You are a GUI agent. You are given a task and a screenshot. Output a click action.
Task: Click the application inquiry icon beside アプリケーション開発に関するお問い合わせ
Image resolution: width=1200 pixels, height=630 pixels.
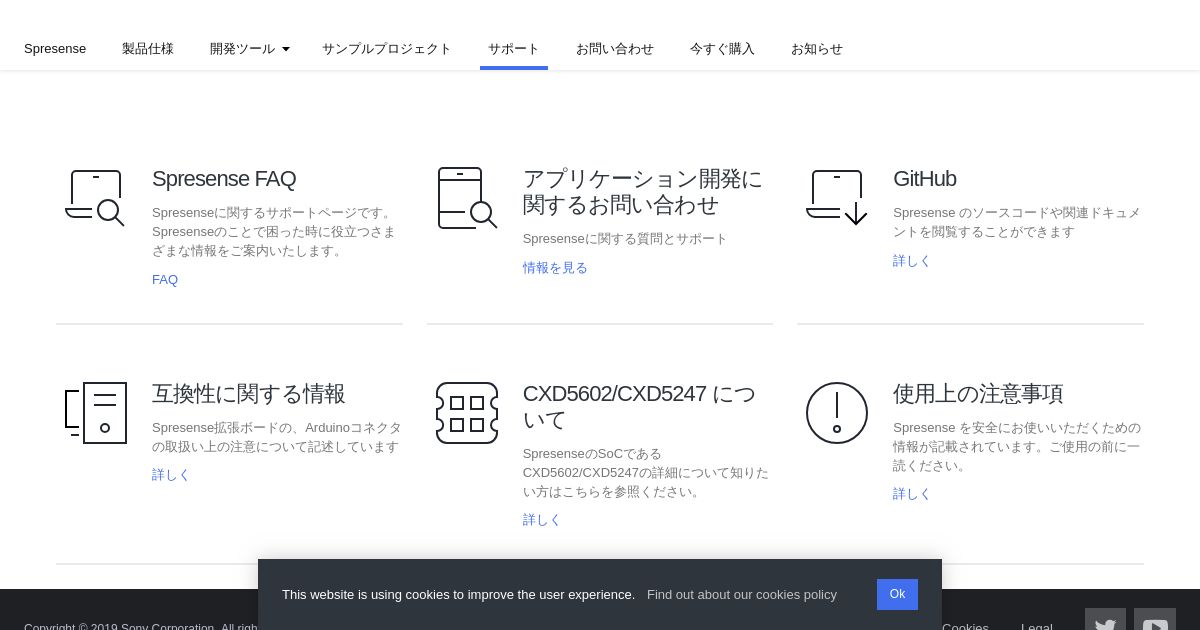click(x=467, y=198)
